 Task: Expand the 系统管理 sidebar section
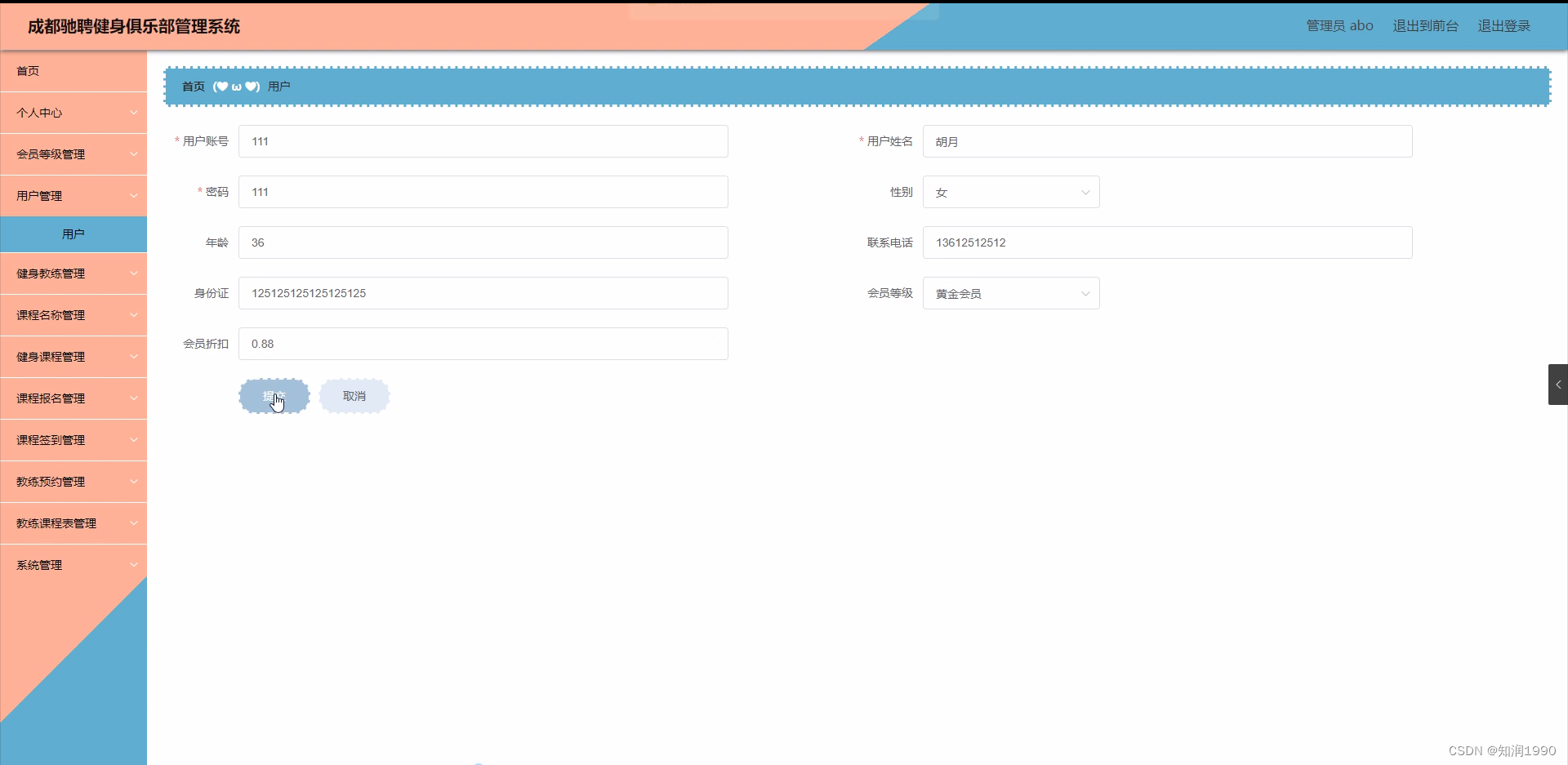point(73,564)
